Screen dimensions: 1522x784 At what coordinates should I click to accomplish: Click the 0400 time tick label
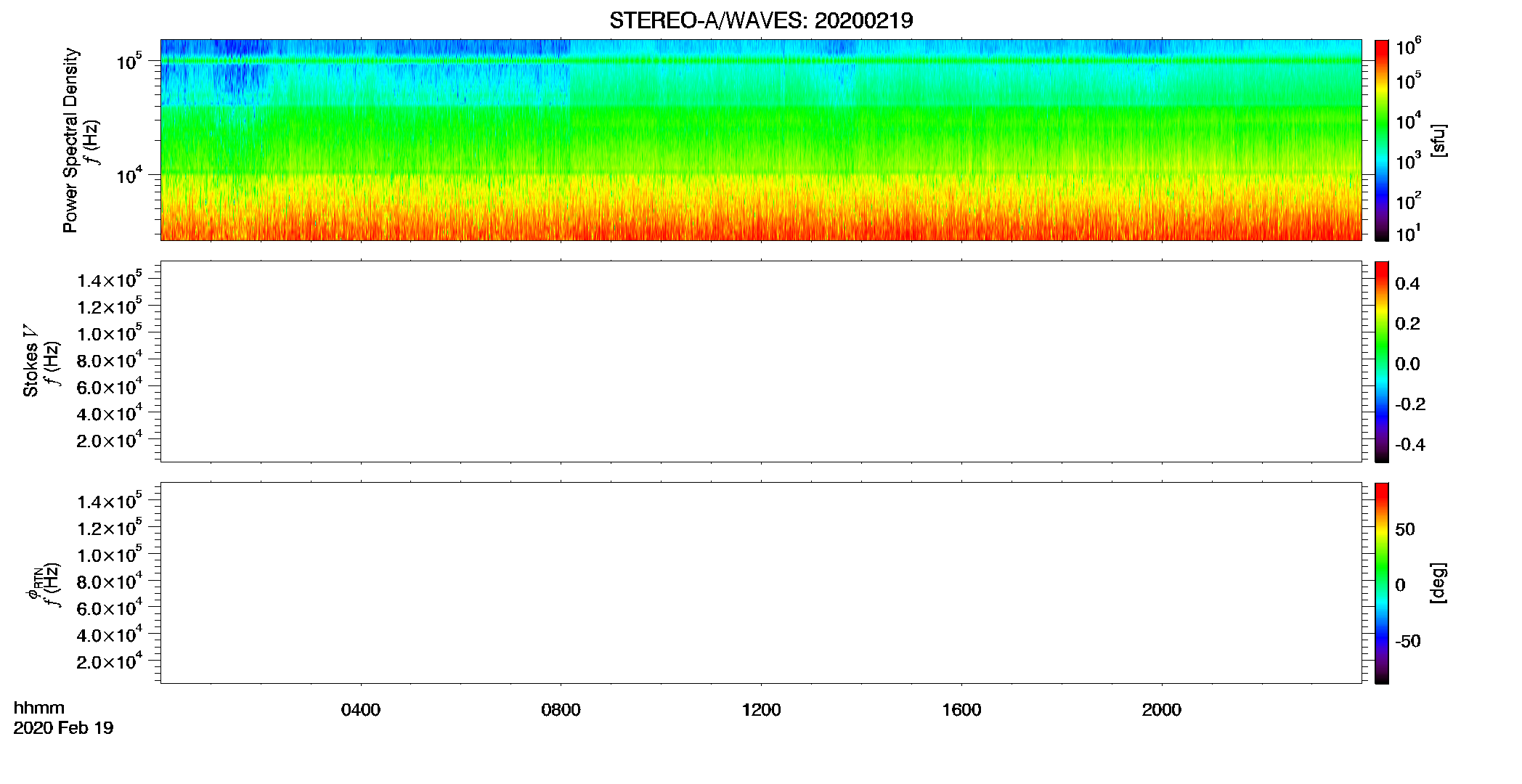click(x=361, y=710)
